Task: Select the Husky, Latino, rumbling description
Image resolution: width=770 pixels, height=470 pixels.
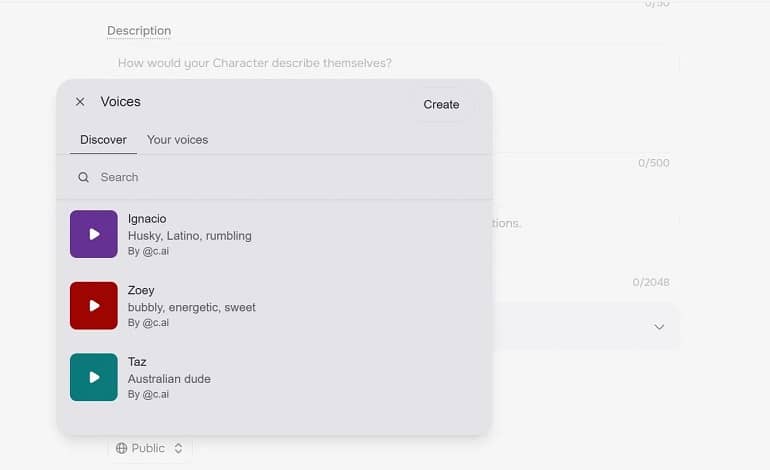Action: 190,236
